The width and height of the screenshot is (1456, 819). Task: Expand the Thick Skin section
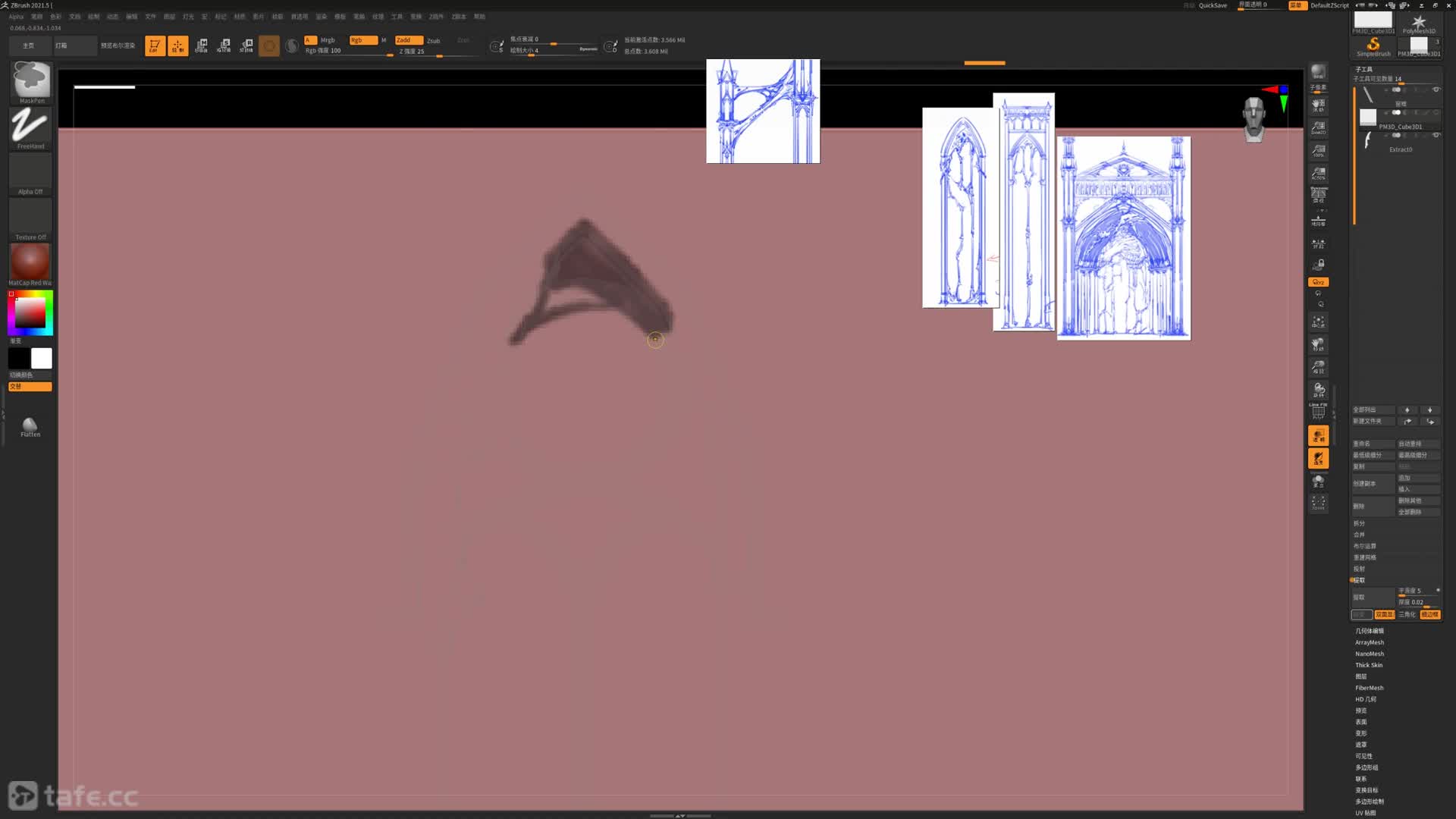point(1369,665)
